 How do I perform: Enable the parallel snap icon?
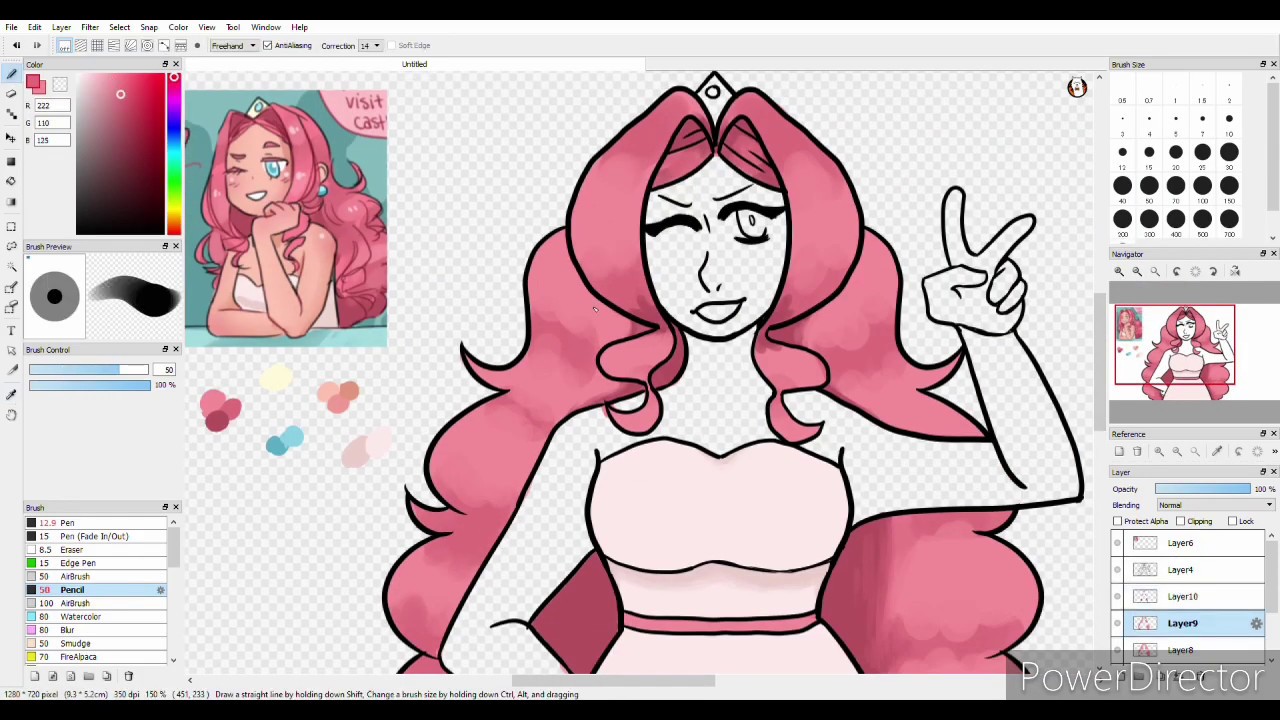[x=81, y=45]
